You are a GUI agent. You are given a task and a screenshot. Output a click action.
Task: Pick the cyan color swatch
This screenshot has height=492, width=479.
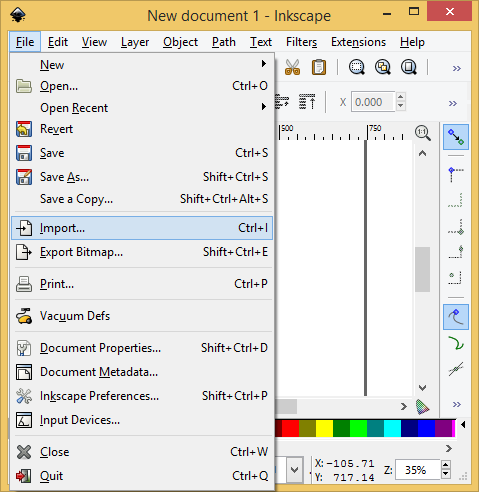(392, 428)
